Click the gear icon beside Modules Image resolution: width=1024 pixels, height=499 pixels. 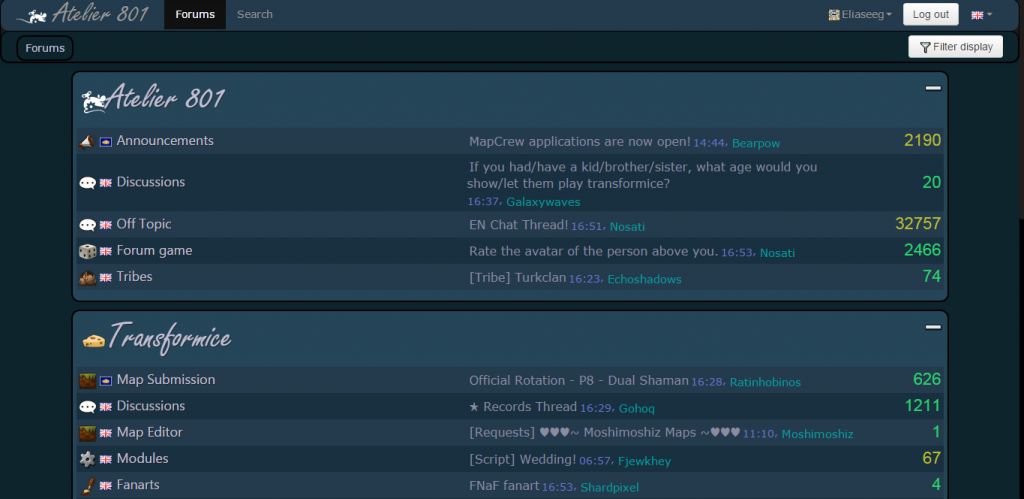[88, 459]
